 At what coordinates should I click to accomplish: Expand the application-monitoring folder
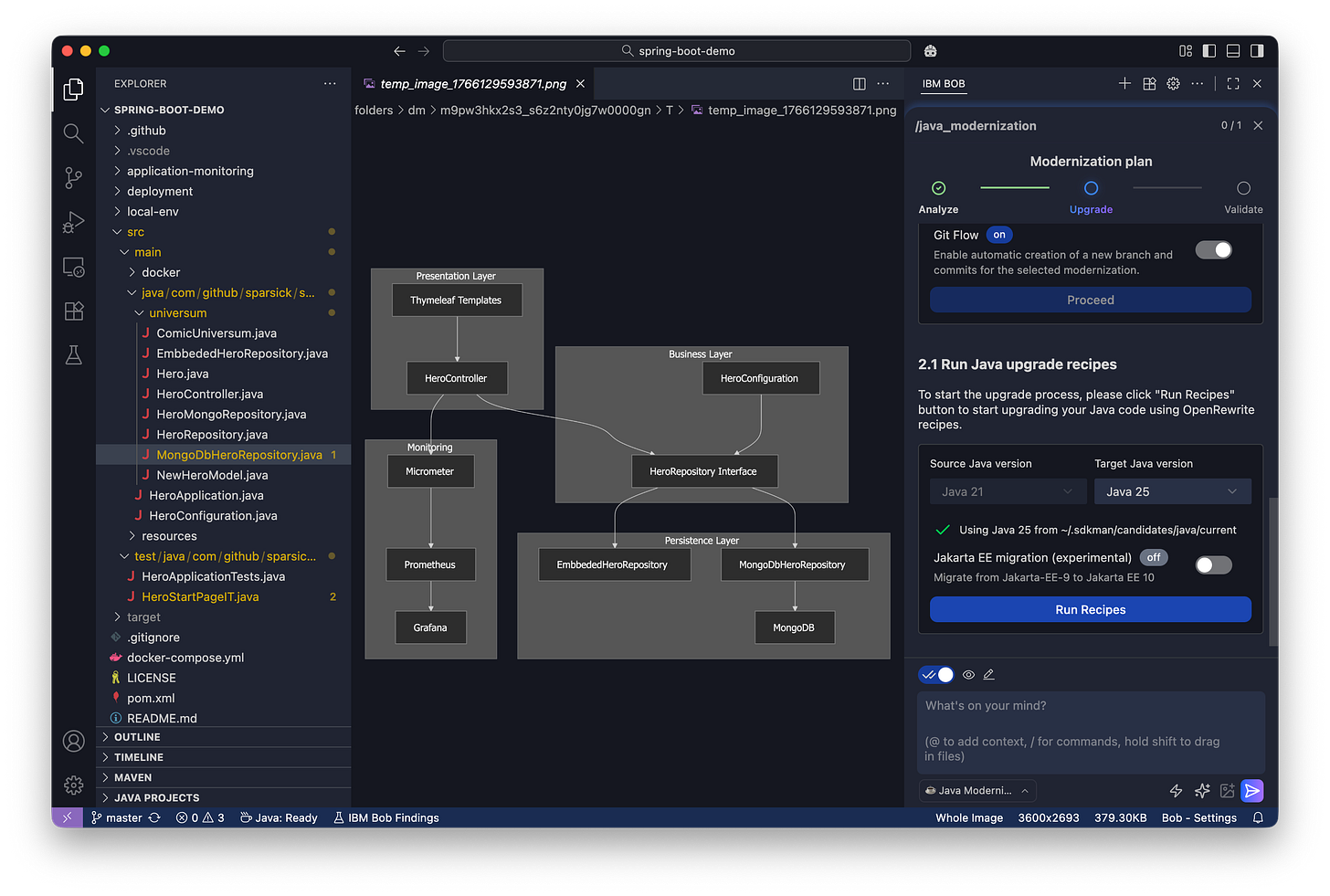coord(223,171)
